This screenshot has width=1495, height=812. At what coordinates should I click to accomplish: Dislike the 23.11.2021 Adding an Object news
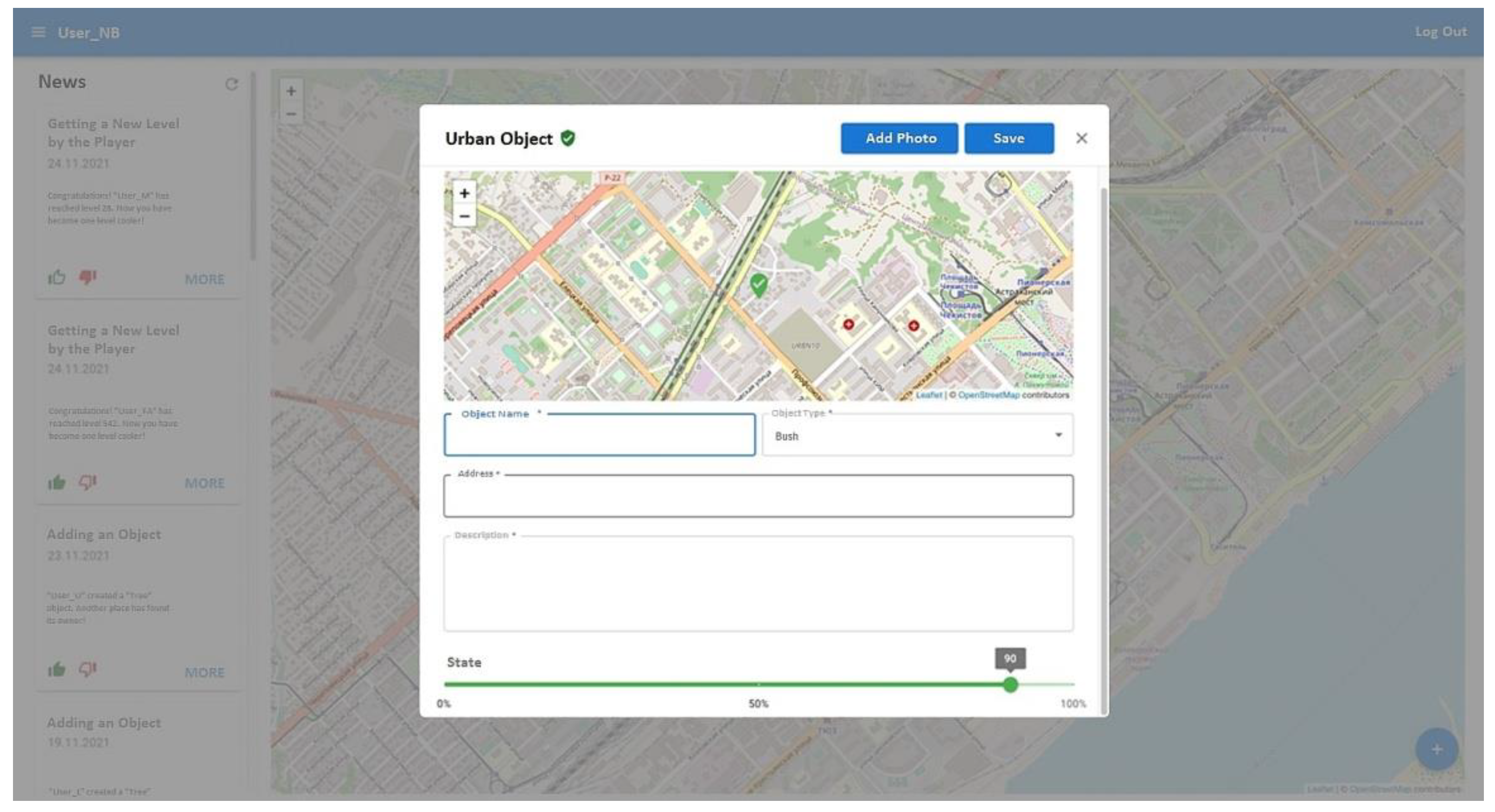(88, 669)
